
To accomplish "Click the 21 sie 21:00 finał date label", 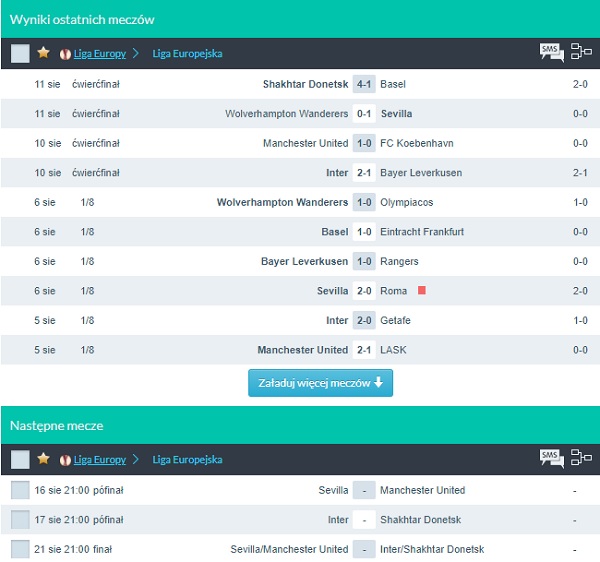I will tap(73, 549).
